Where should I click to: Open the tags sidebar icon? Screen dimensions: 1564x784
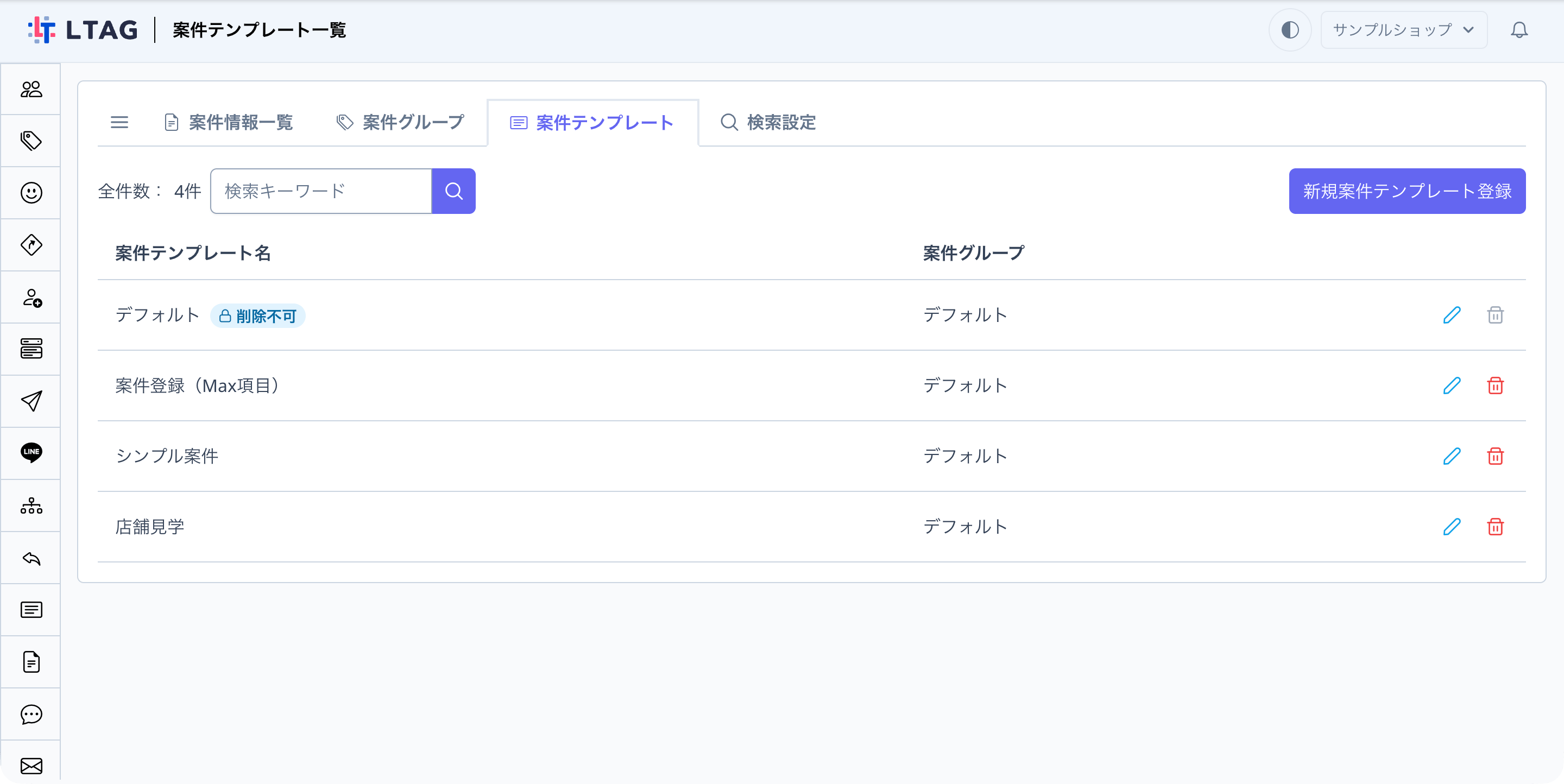point(31,141)
